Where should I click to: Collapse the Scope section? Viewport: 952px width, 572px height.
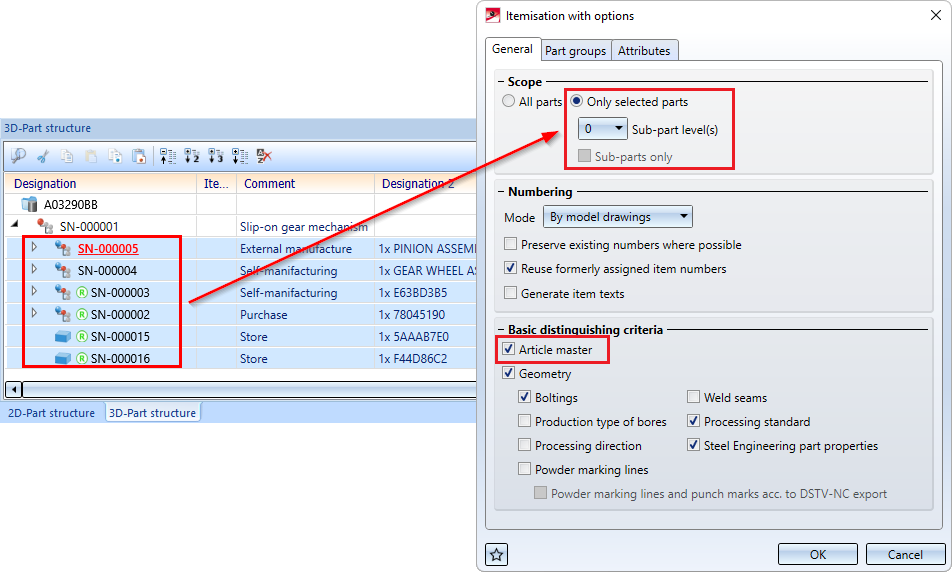click(x=502, y=81)
